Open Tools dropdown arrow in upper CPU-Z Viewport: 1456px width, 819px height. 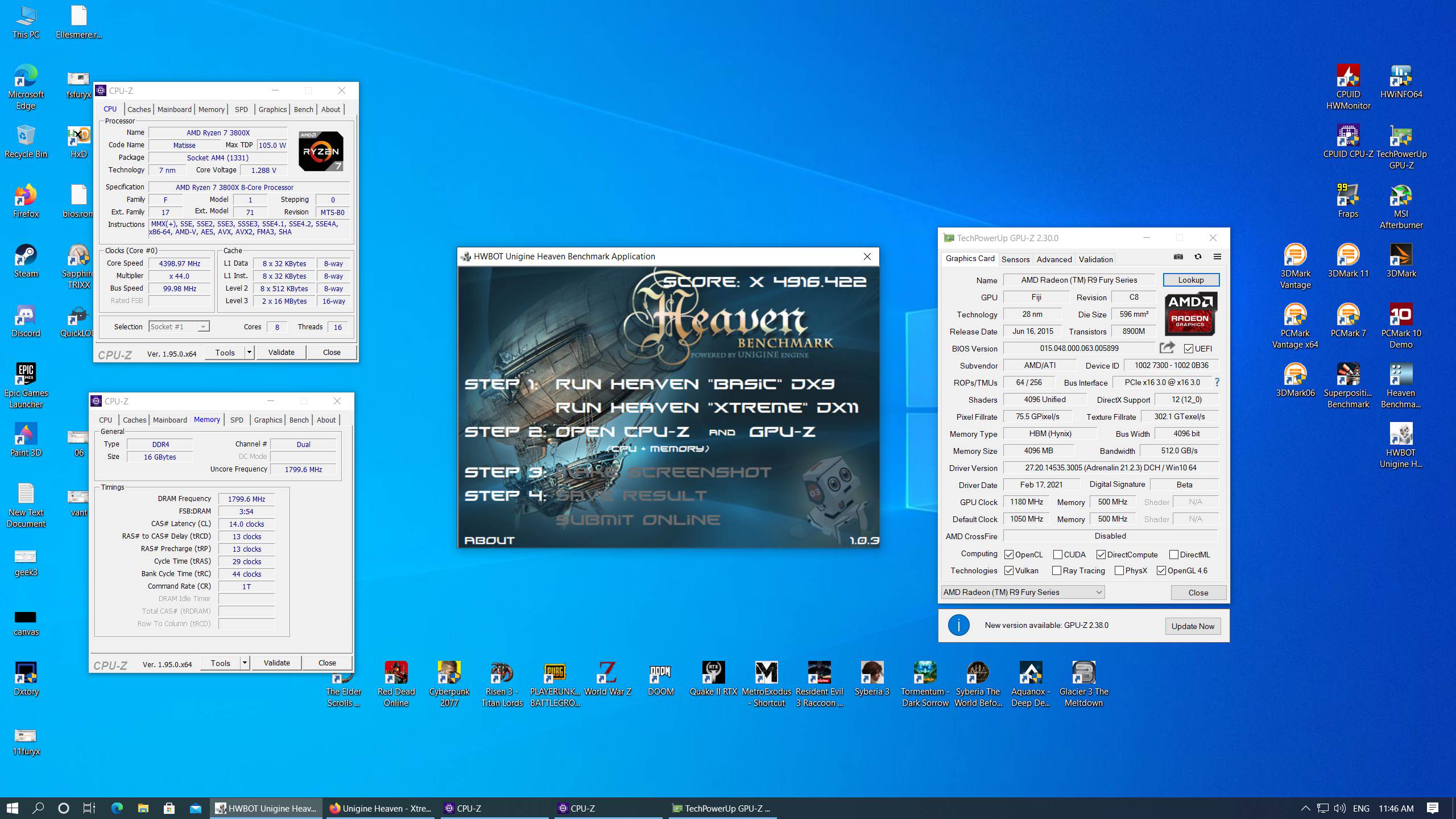click(249, 353)
